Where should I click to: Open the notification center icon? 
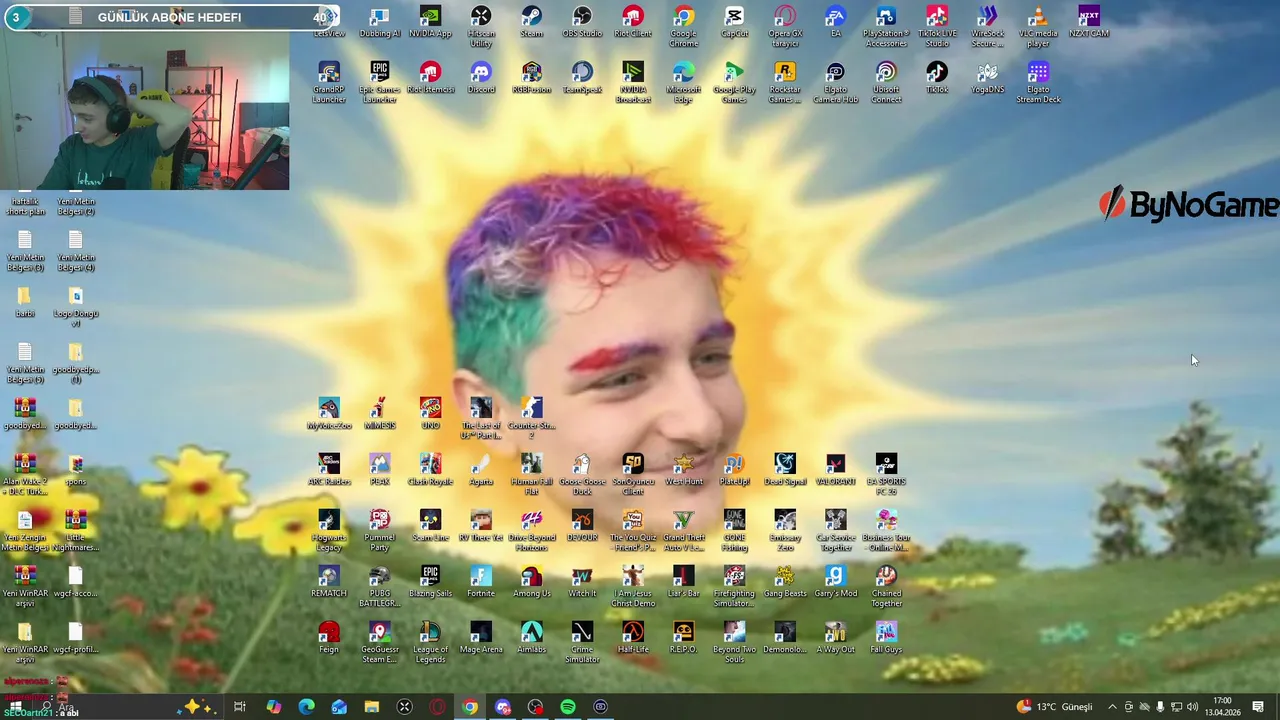point(1258,707)
